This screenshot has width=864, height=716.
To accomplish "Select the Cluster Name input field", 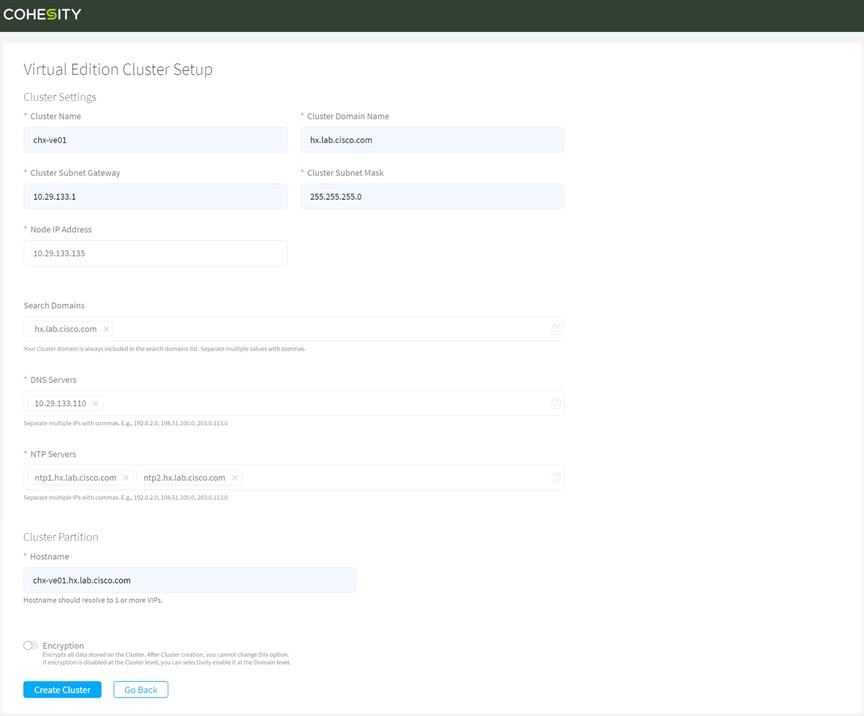I will pyautogui.click(x=155, y=139).
